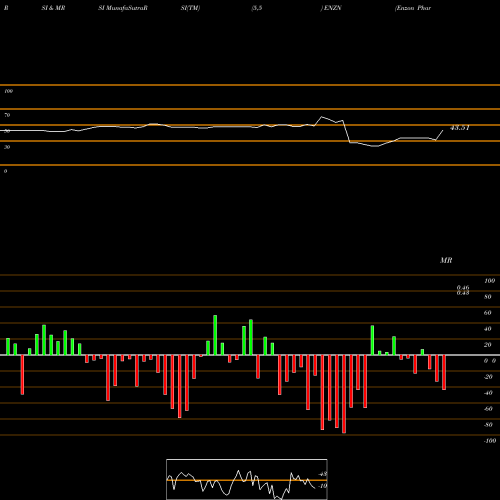Screen dimensions: 500x500
Task: Click the -40 label on histogram scale
Action: tap(488, 393)
